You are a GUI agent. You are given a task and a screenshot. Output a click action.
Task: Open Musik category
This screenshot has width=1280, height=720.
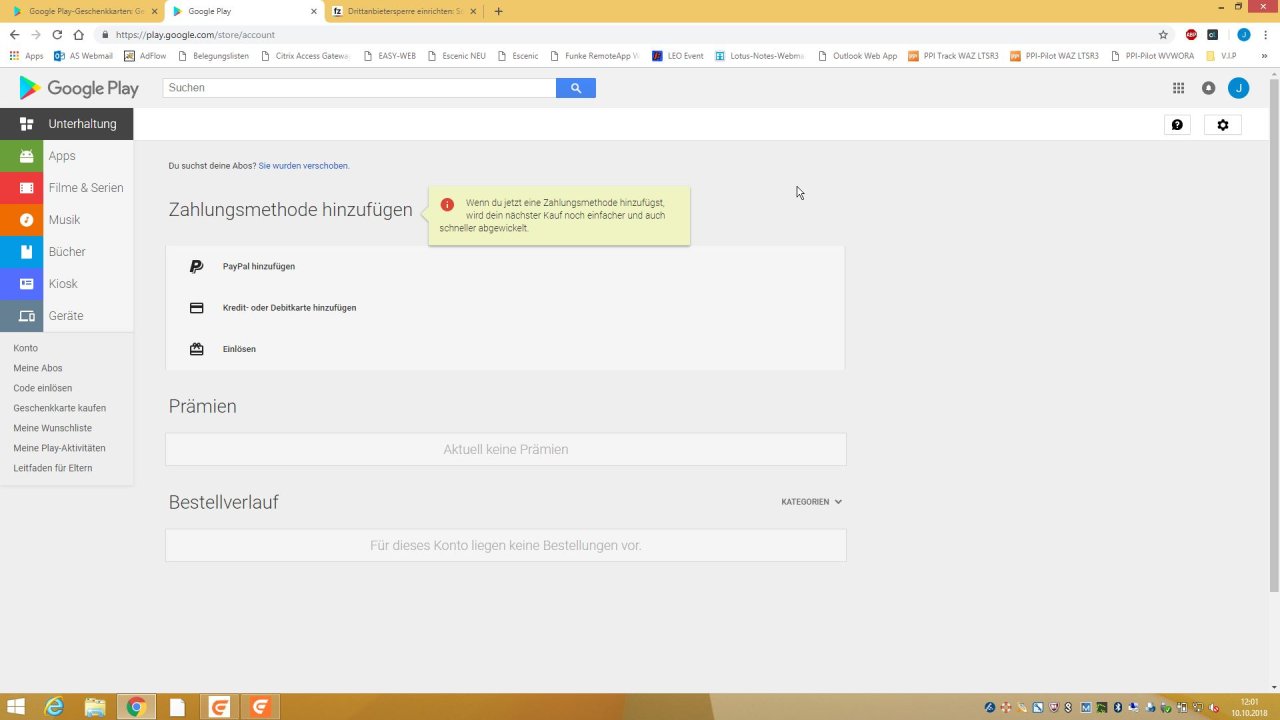[x=66, y=220]
